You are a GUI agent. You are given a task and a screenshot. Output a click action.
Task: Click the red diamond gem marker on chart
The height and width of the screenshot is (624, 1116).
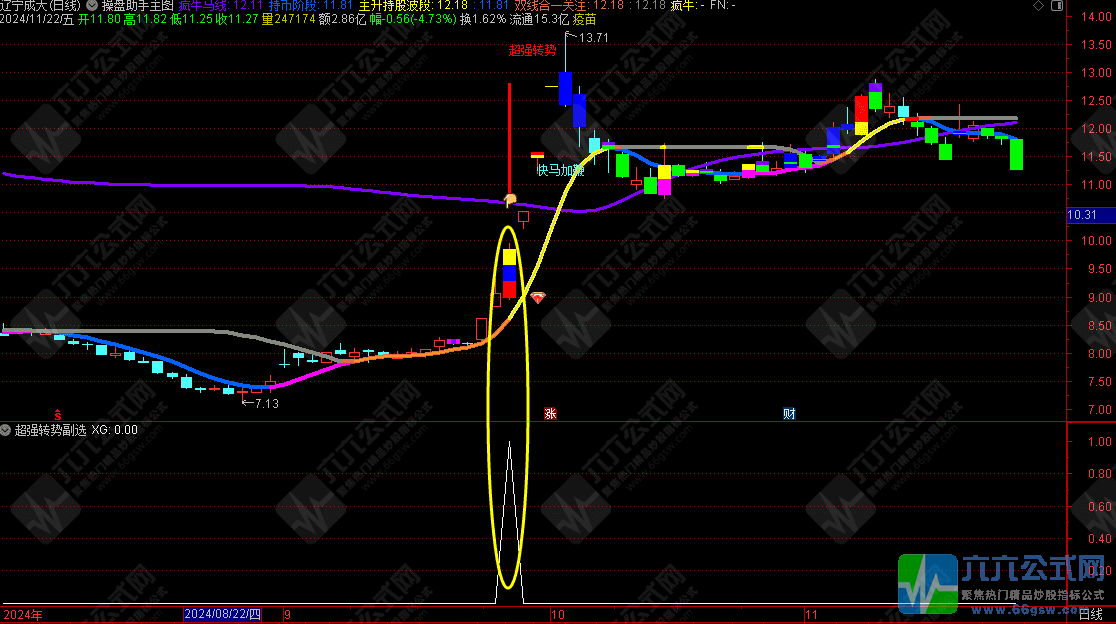[539, 298]
